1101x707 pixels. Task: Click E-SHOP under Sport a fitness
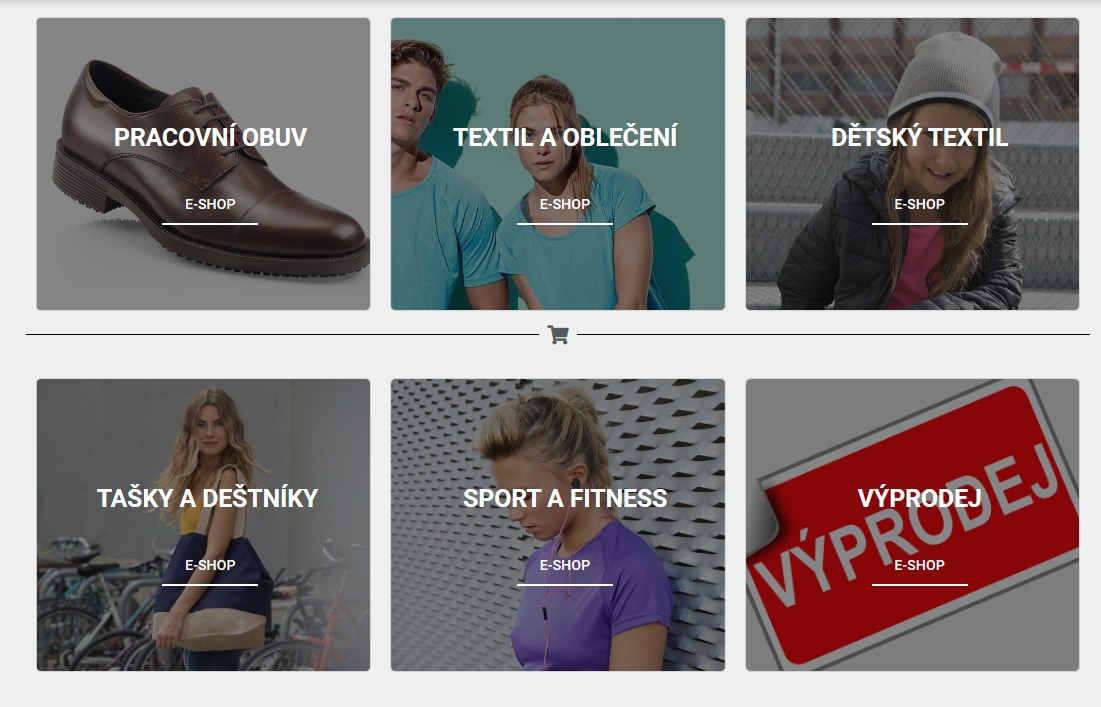[x=565, y=565]
